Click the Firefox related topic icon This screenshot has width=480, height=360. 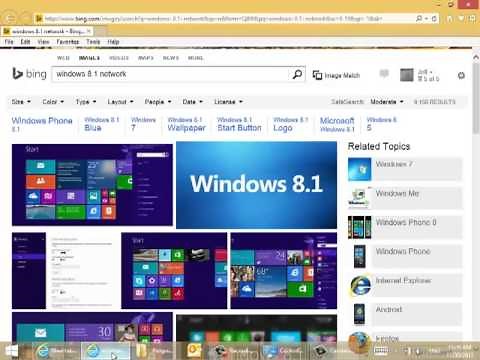pyautogui.click(x=360, y=342)
